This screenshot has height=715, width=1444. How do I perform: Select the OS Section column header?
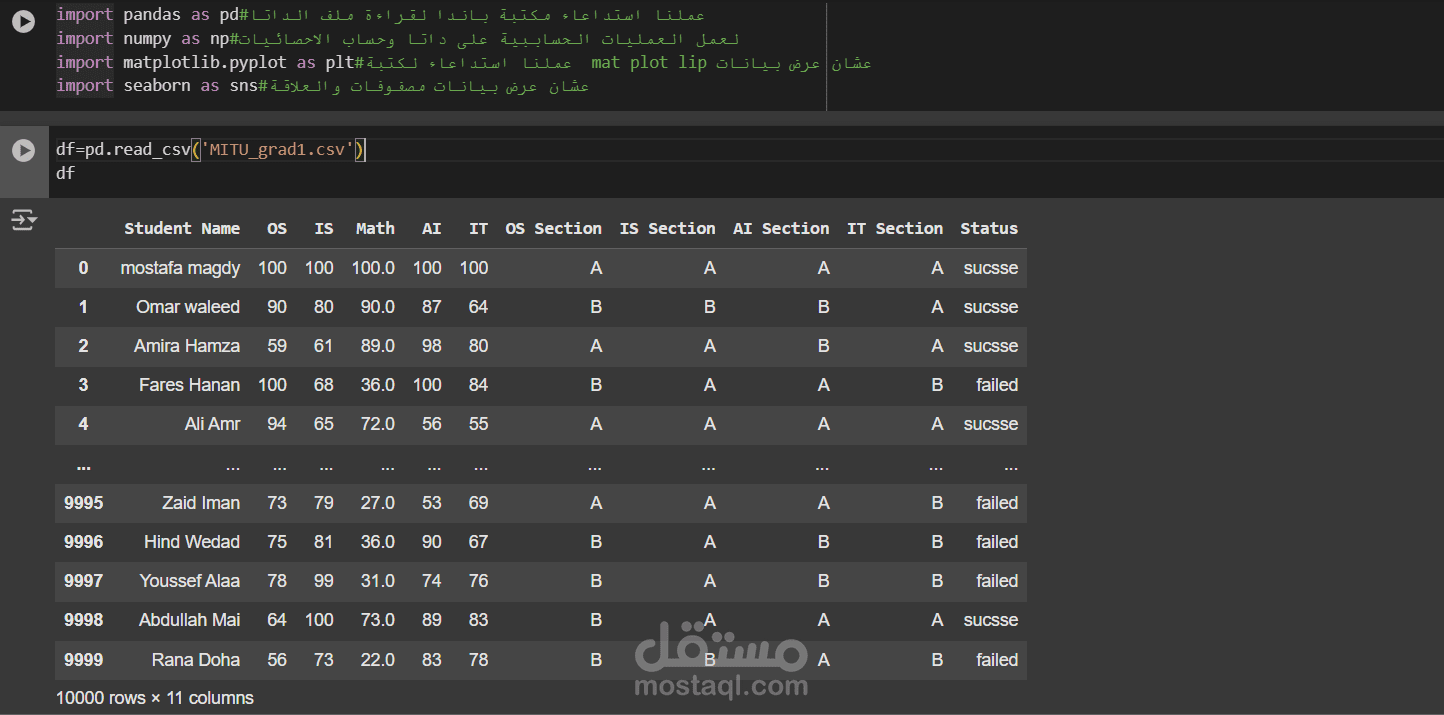click(x=553, y=228)
